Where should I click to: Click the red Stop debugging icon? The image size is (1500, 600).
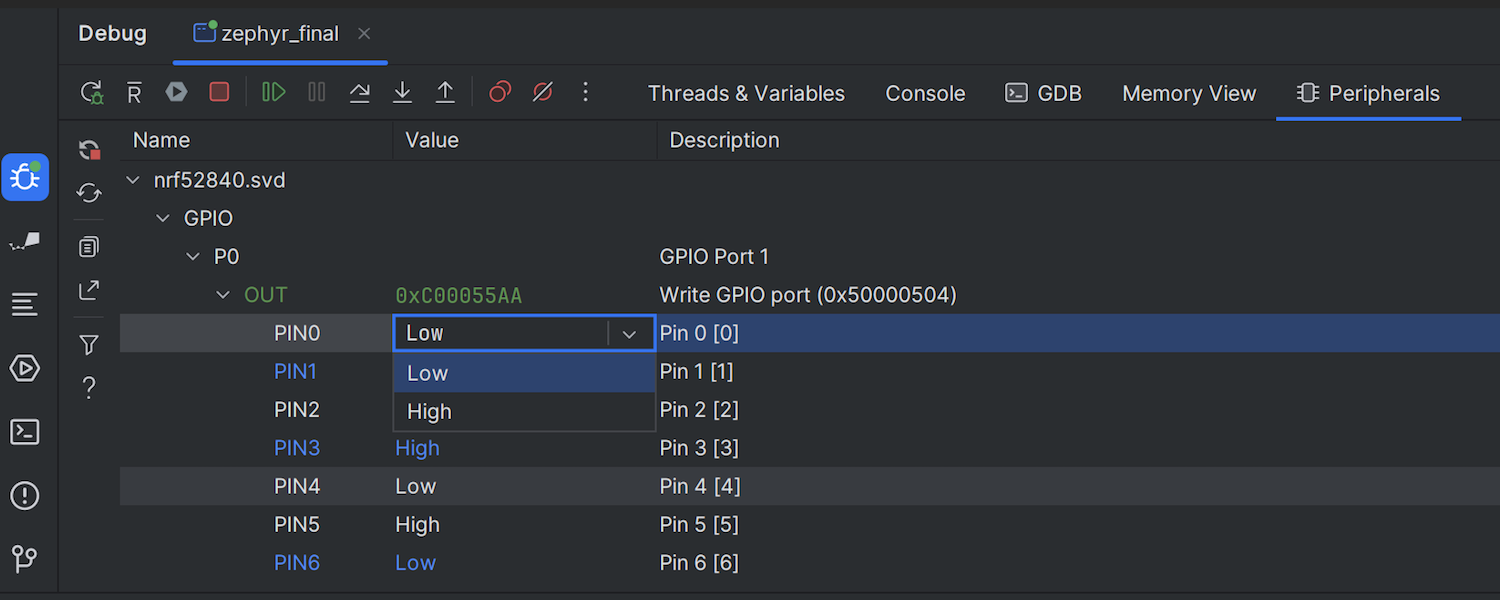click(219, 93)
